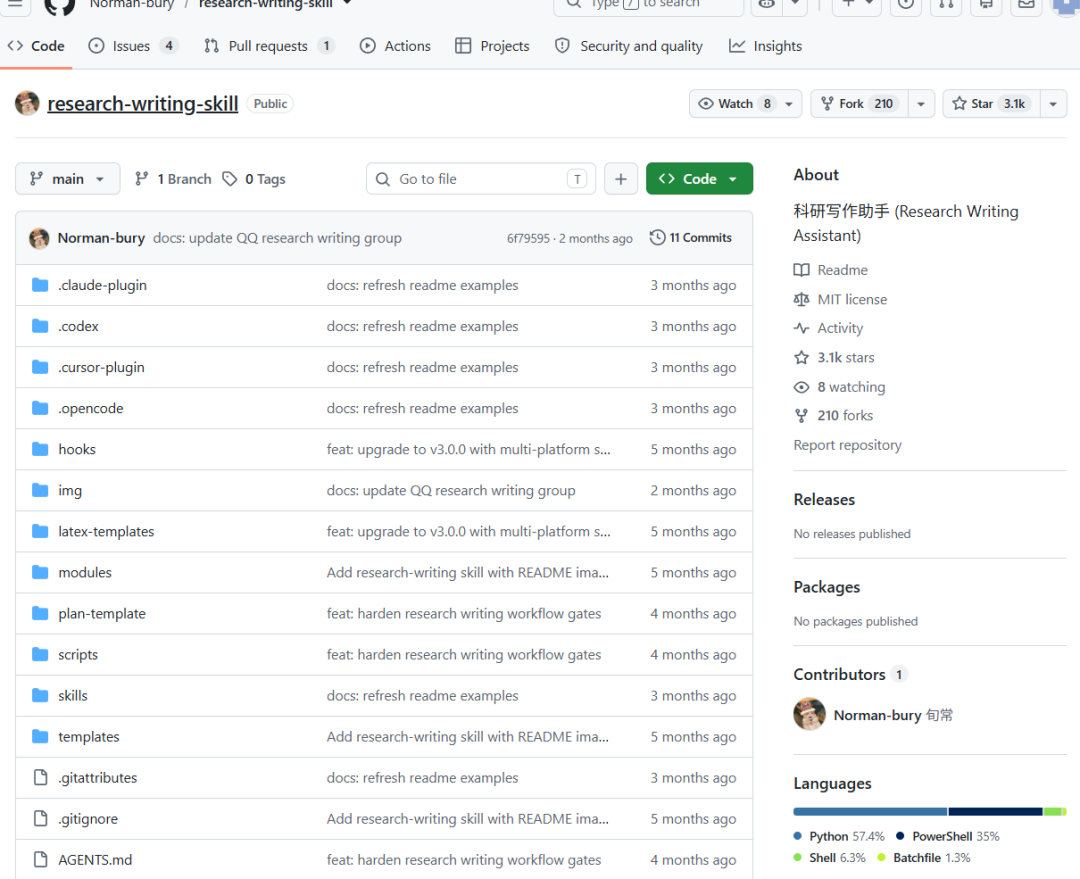Open the hooks folder icon

click(40, 449)
